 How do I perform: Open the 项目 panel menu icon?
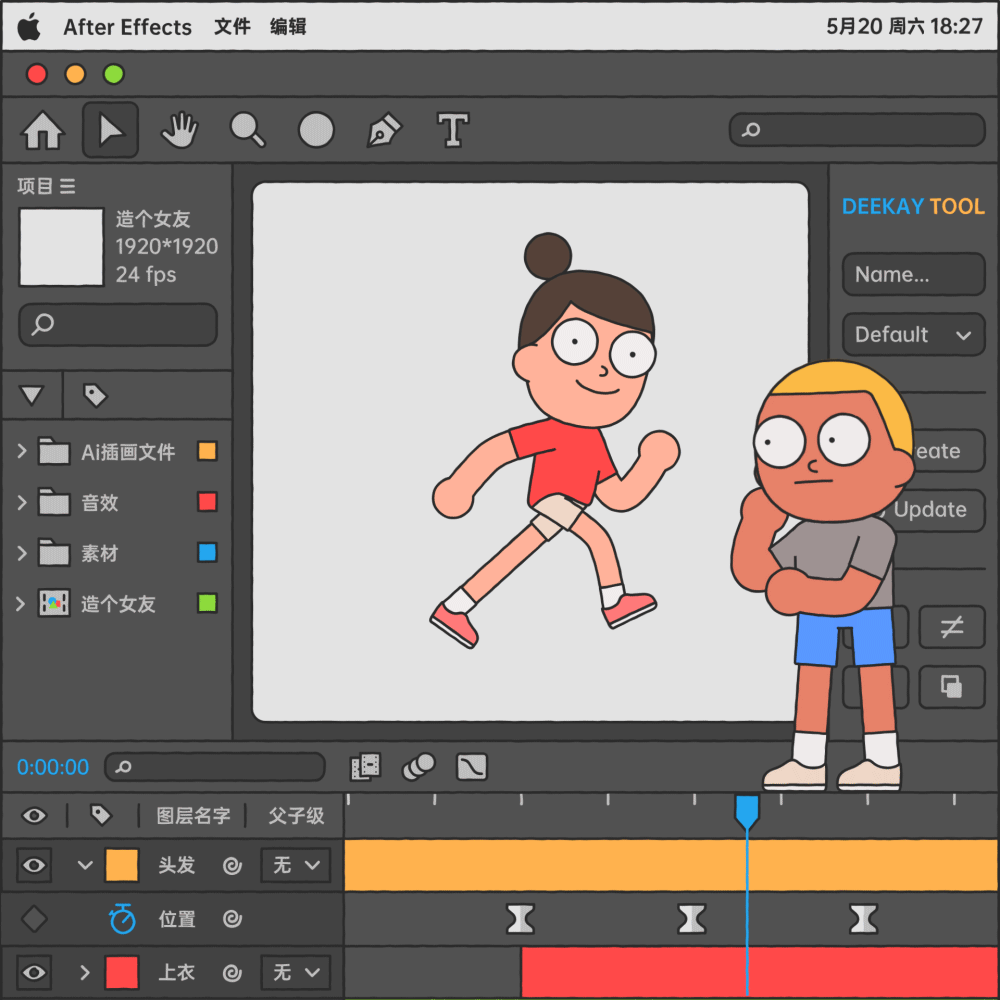[68, 186]
